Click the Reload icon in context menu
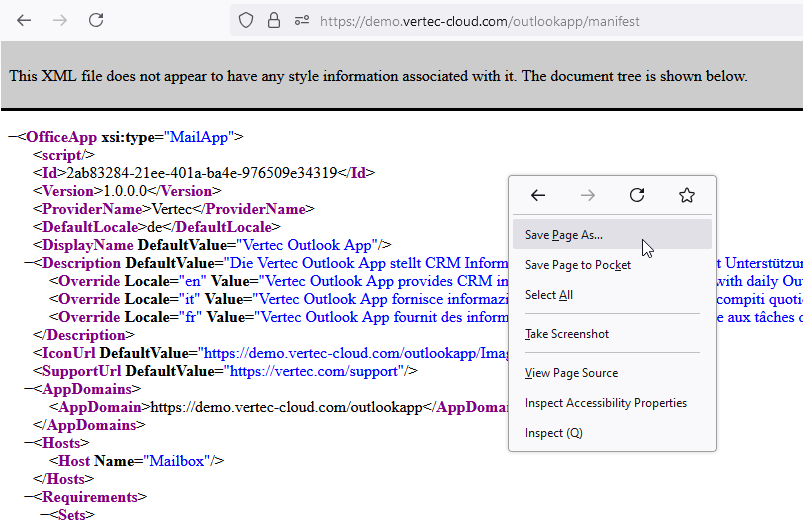 [x=637, y=196]
